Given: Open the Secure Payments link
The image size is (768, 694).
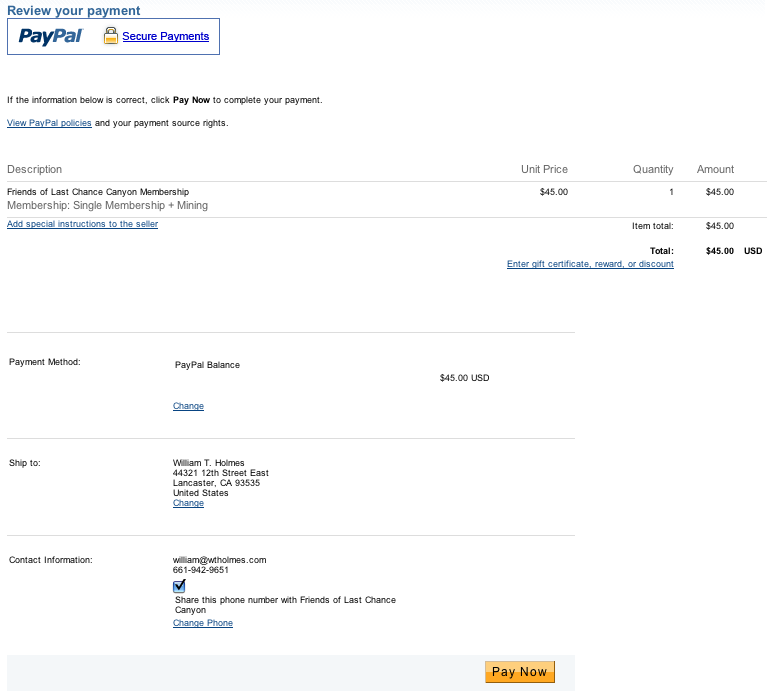Looking at the screenshot, I should [x=166, y=36].
